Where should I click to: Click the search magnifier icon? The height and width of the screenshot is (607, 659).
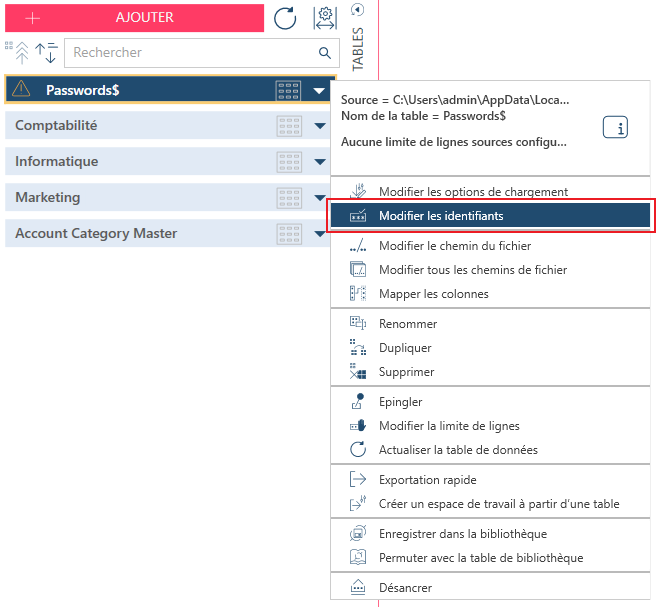pos(324,53)
